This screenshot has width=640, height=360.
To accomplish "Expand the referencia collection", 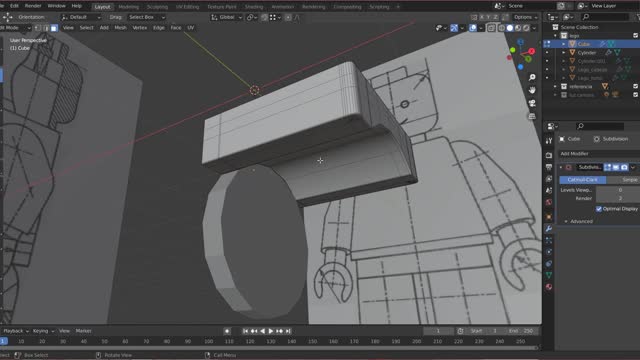I will coord(555,87).
